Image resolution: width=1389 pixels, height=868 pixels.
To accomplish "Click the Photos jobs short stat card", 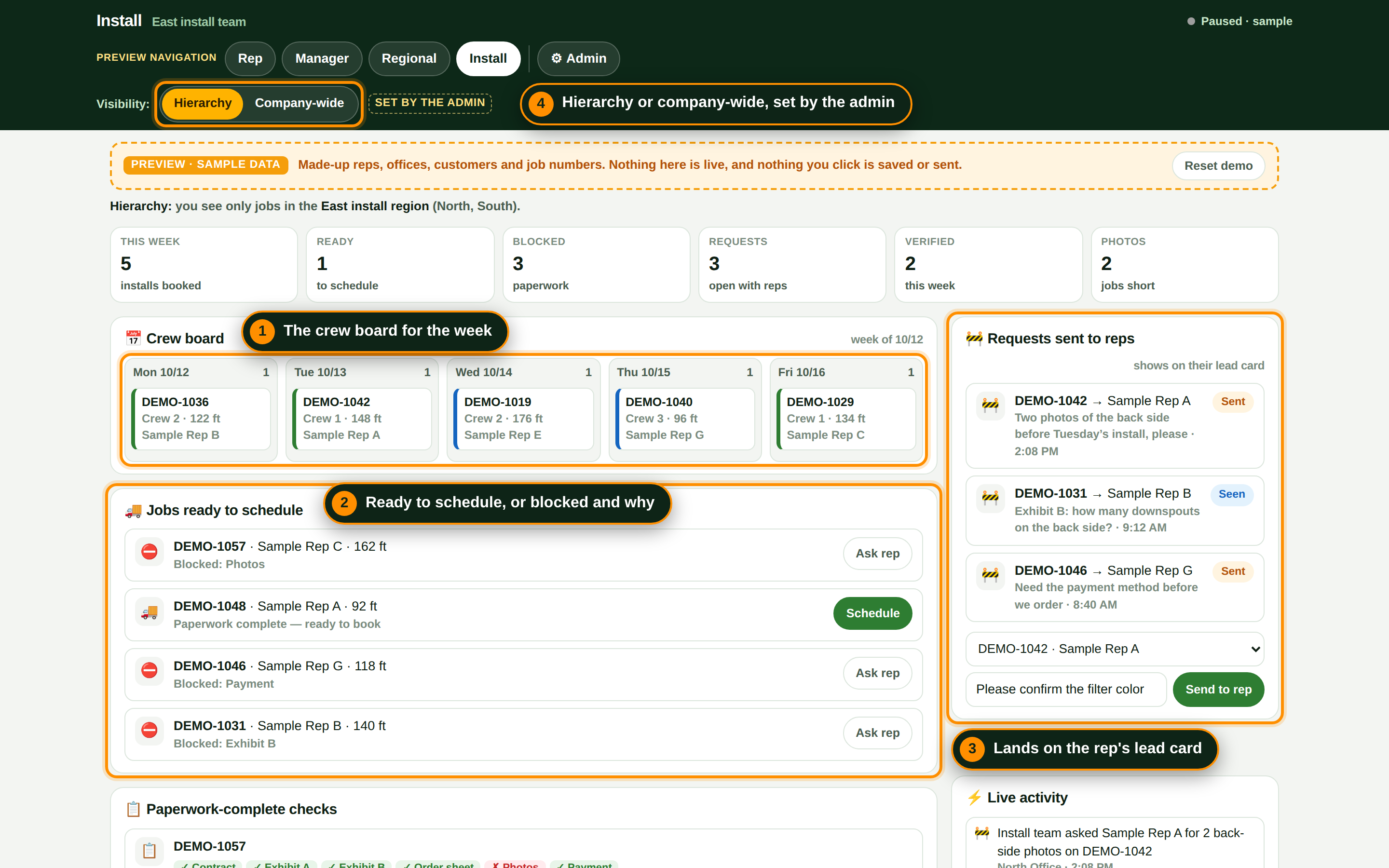I will [x=1185, y=265].
